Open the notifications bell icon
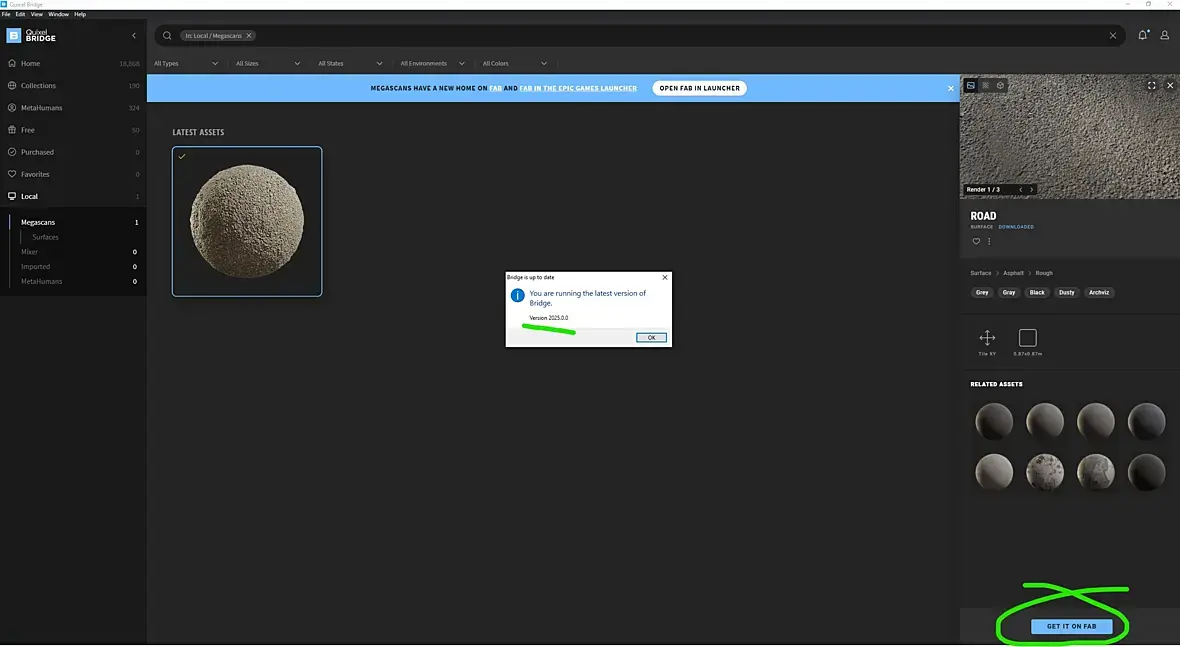 click(1142, 35)
